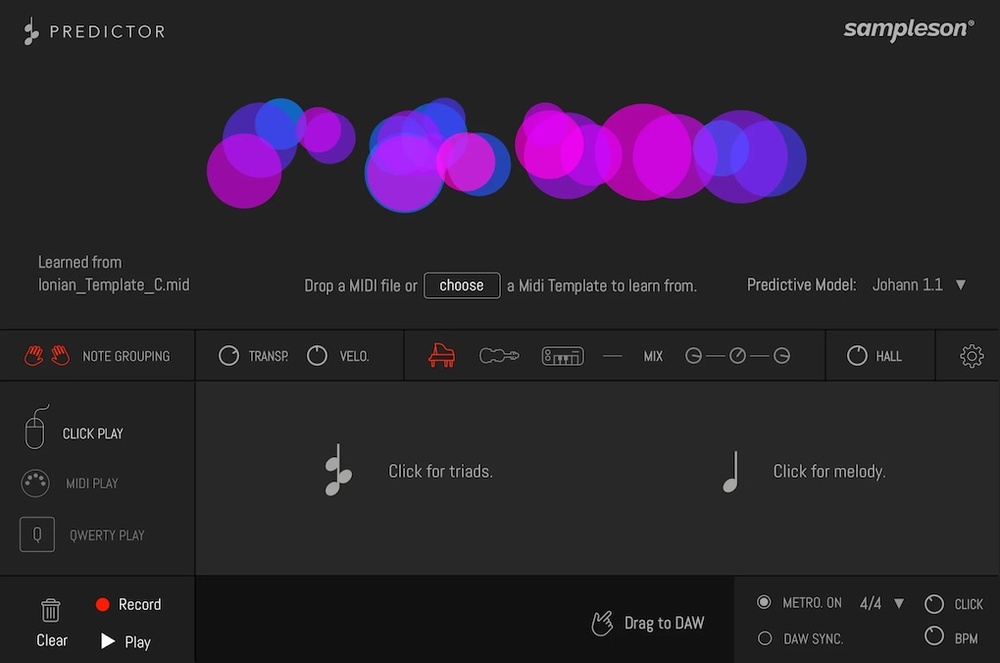Select the piano instrument icon
Screen dimensions: 1000x663
(441, 355)
